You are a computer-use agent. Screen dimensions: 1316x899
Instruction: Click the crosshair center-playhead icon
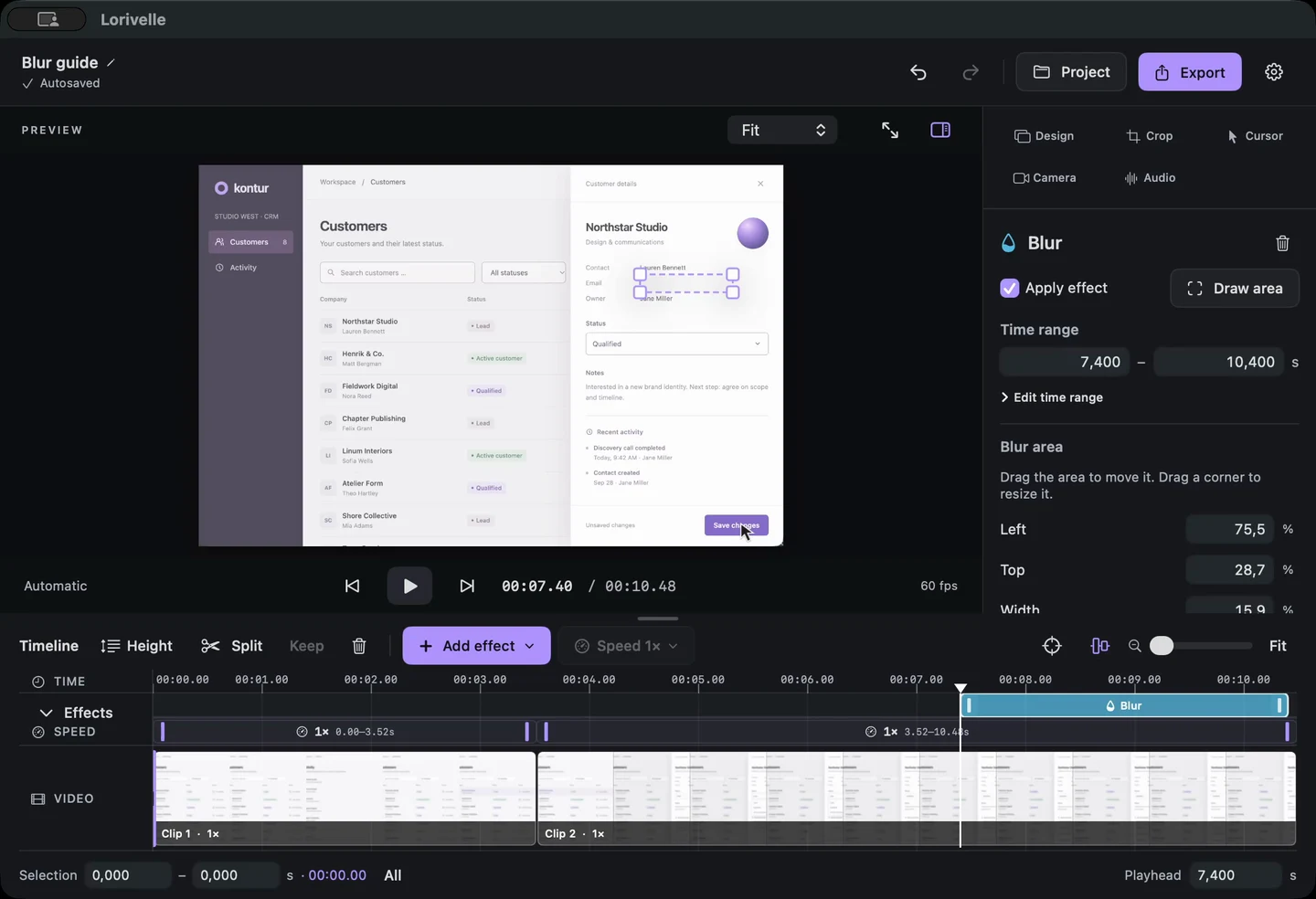1052,646
